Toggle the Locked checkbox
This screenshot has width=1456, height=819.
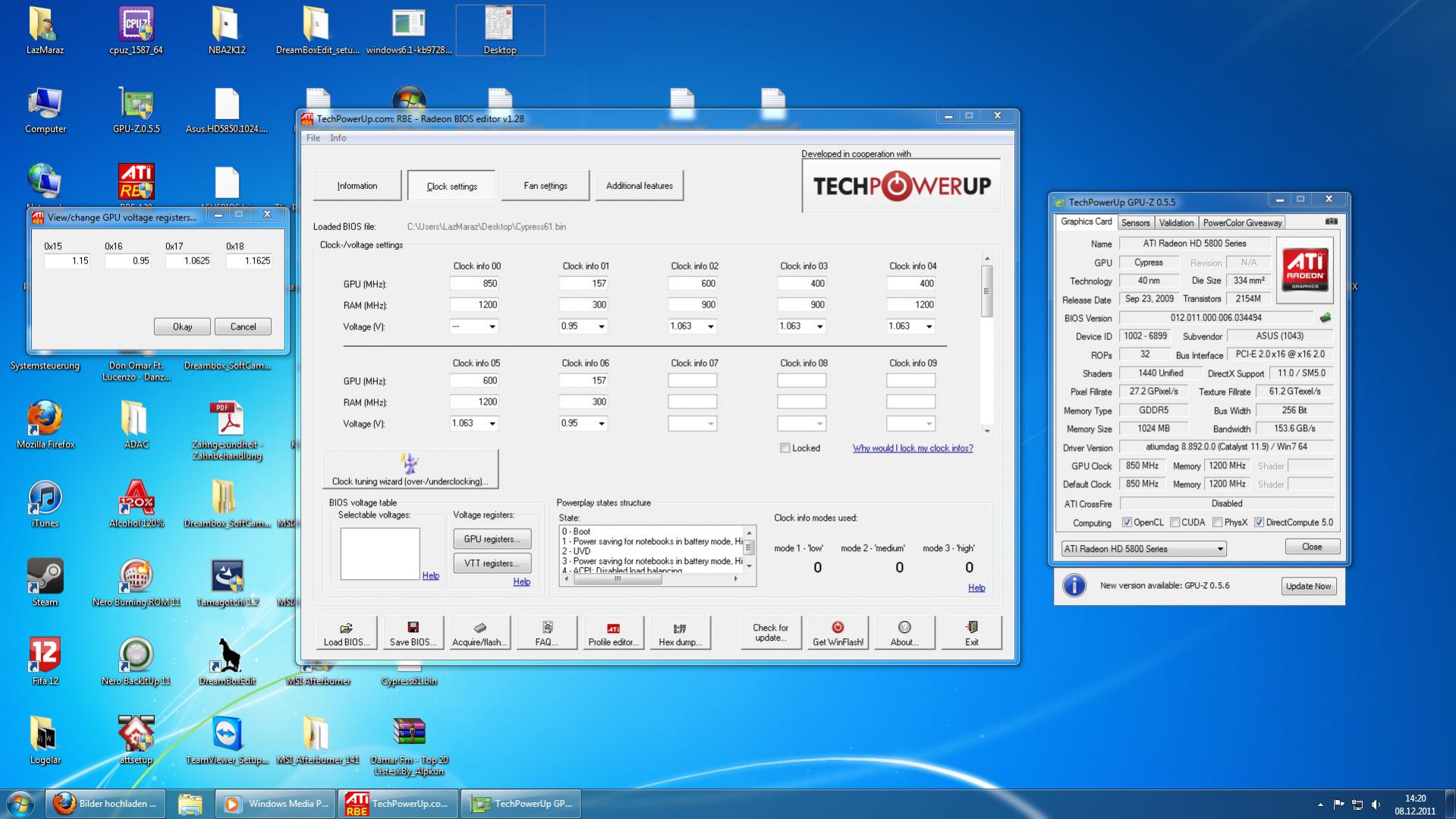pyautogui.click(x=785, y=448)
